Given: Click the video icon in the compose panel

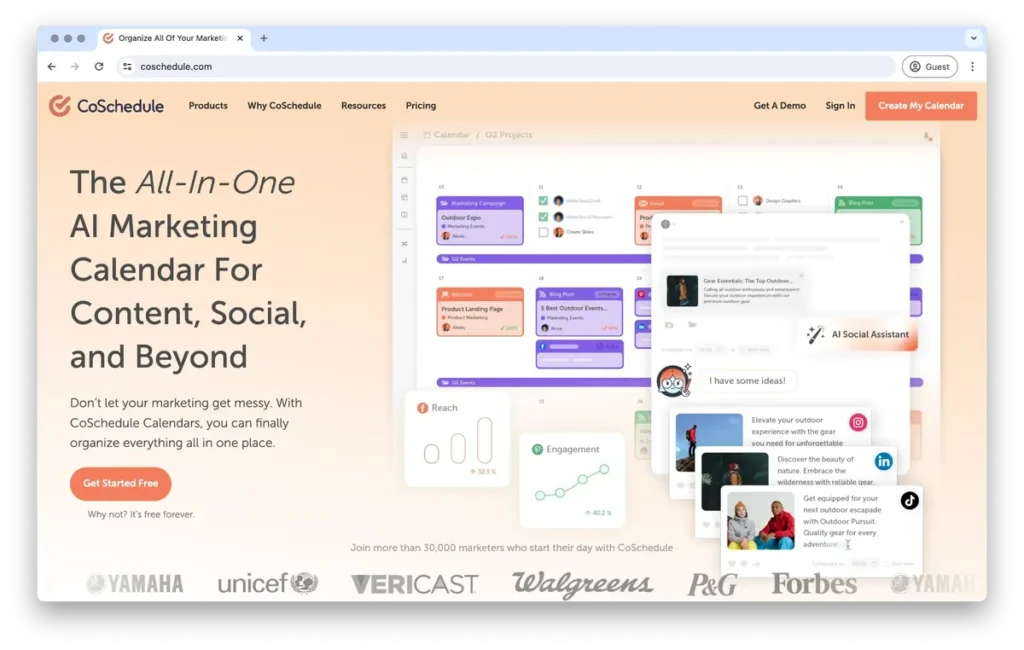Looking at the screenshot, I should [x=692, y=325].
